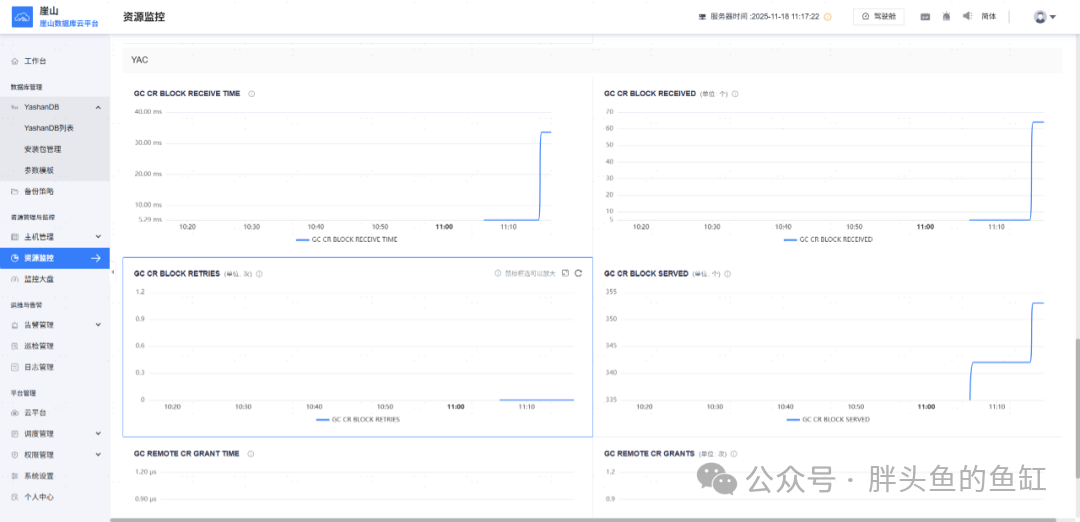This screenshot has width=1080, height=522.
Task: Click the GC CR BLOCK SERVED chart title
Action: [x=646, y=273]
